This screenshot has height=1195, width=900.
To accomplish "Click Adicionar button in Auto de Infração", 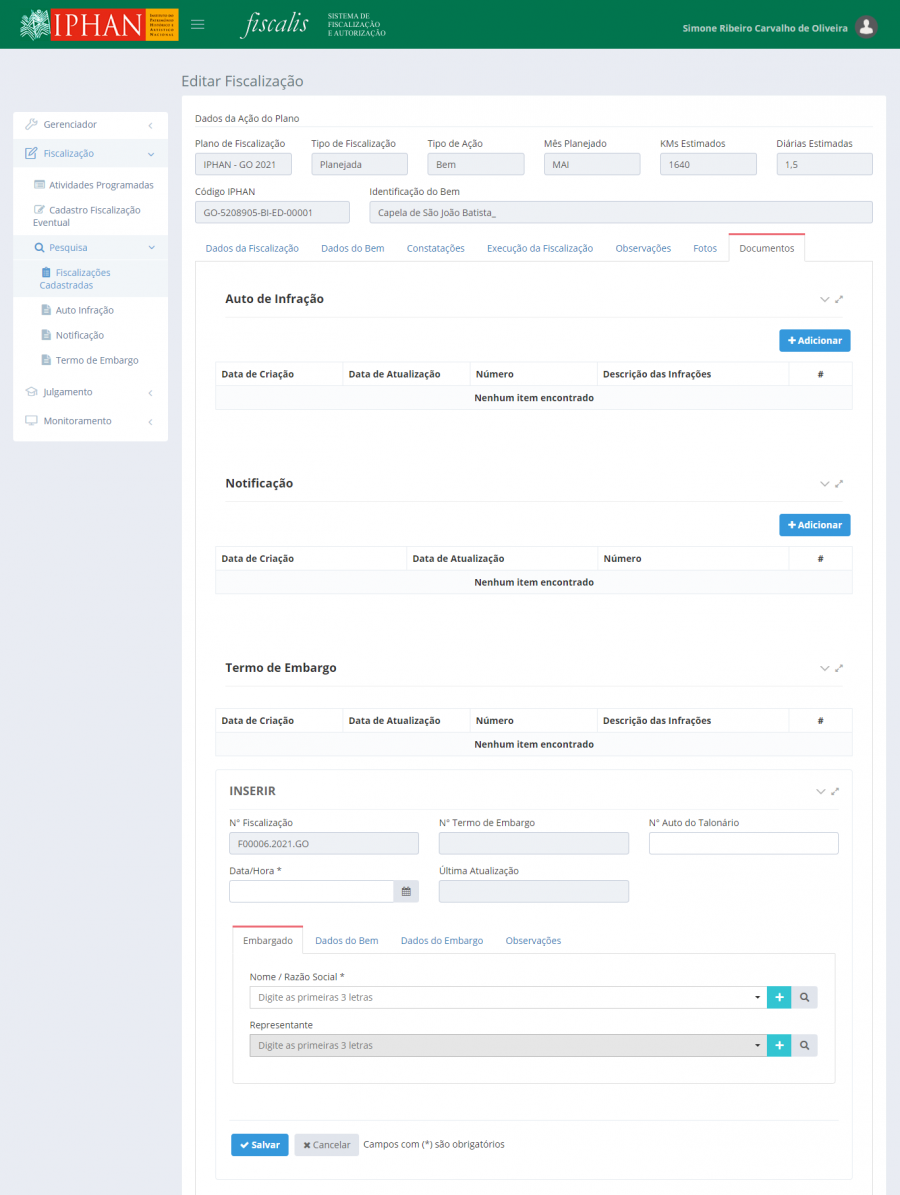I will click(814, 341).
